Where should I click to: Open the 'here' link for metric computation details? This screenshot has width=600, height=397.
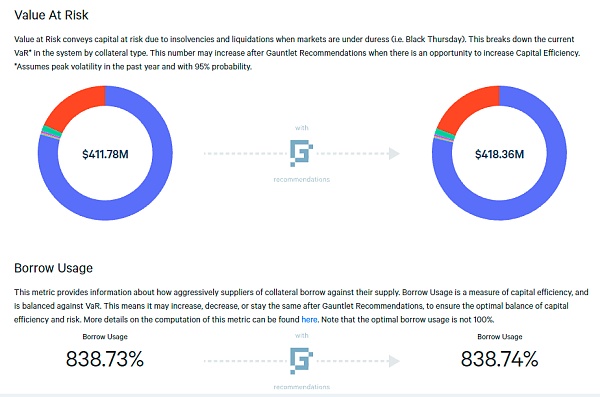pos(309,319)
